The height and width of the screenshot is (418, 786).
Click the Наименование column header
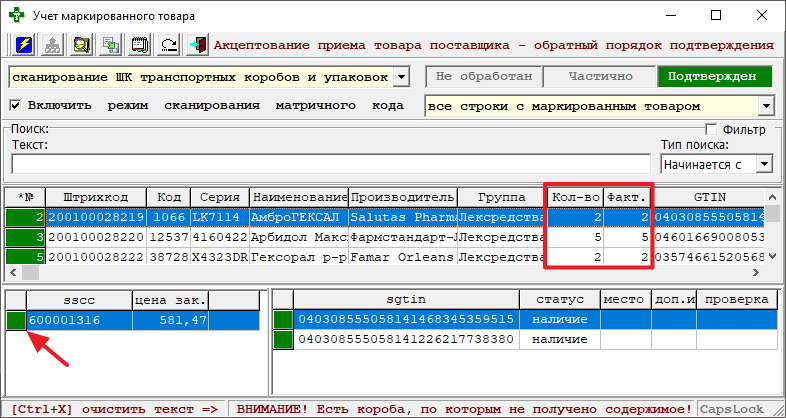coord(299,197)
